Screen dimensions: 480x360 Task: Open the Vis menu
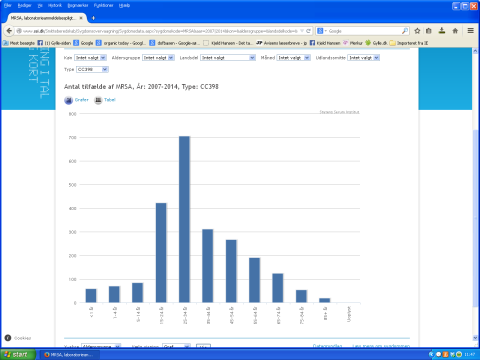[x=40, y=5]
